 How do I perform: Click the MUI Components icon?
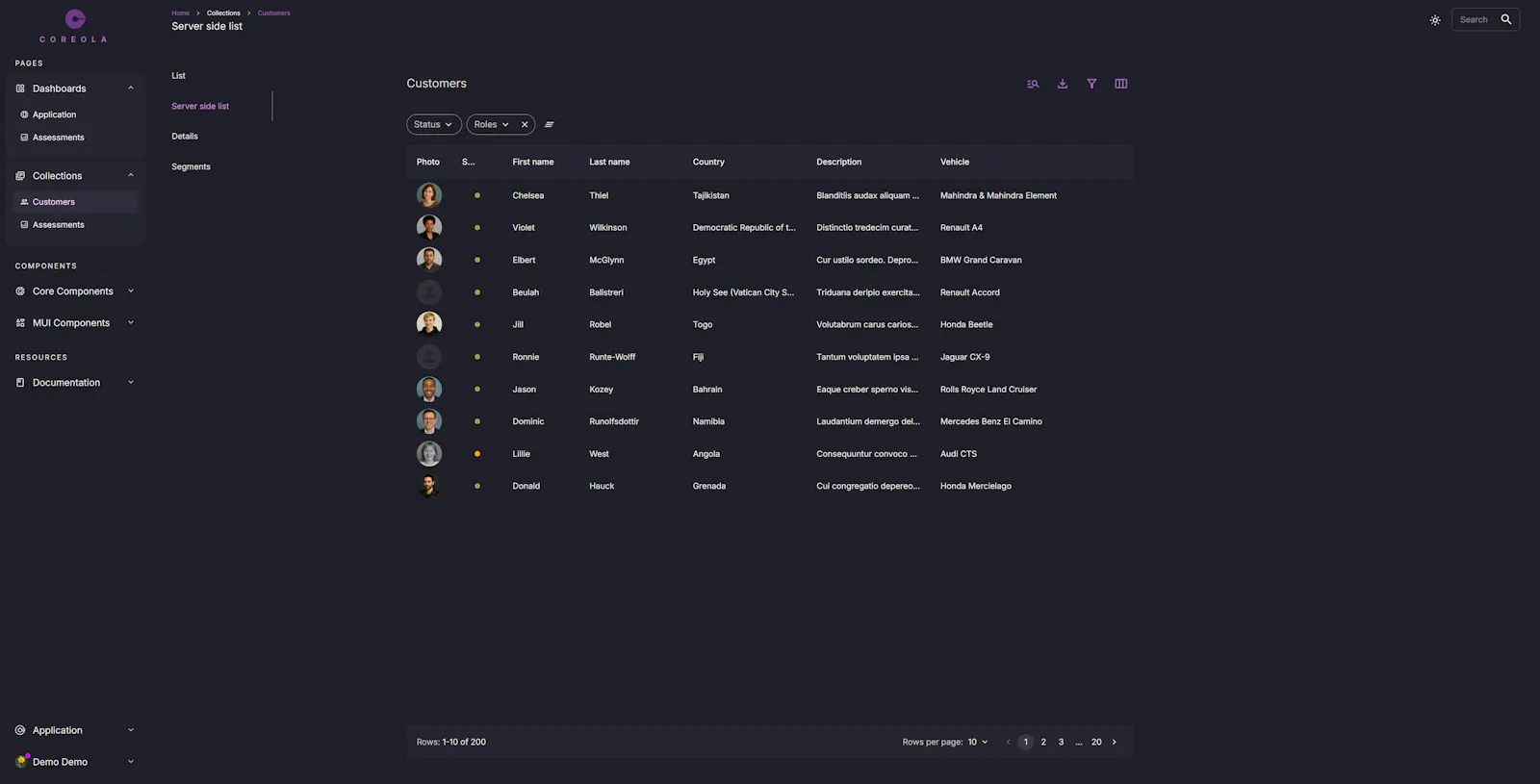[20, 323]
